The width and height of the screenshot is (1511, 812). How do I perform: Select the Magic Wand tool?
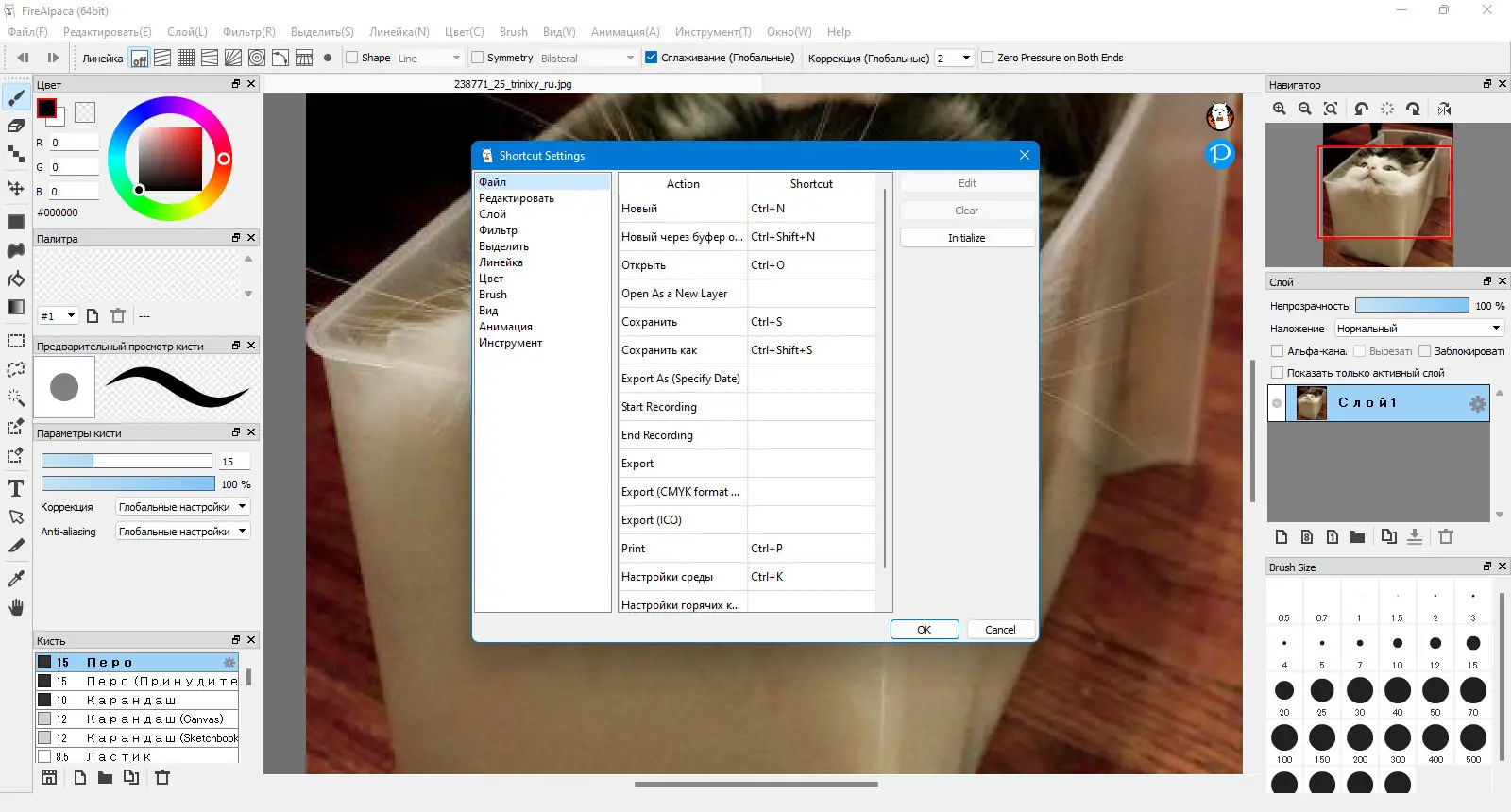(x=16, y=398)
